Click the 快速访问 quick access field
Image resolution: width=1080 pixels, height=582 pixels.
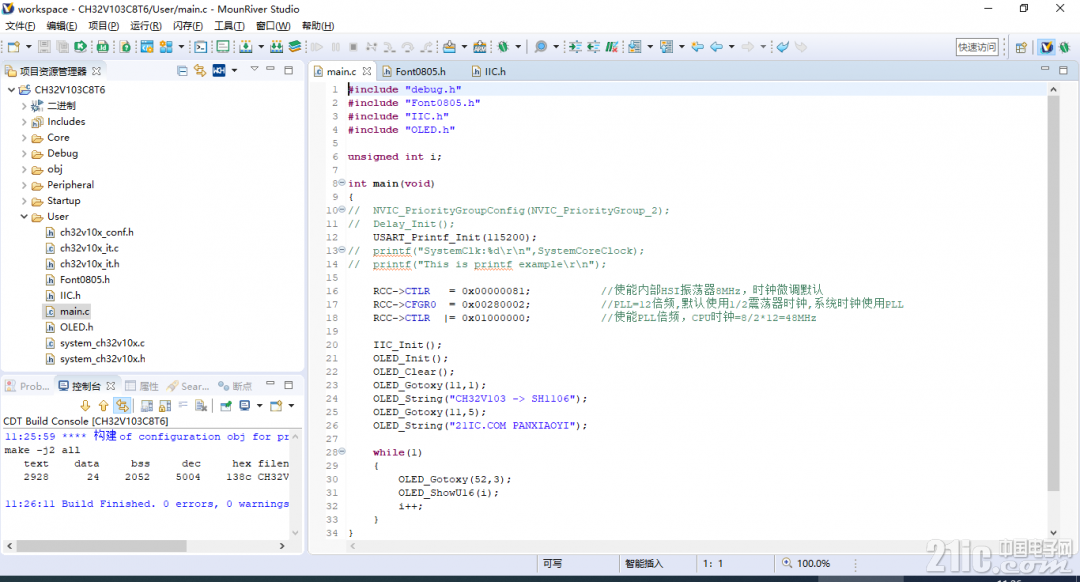(x=977, y=47)
